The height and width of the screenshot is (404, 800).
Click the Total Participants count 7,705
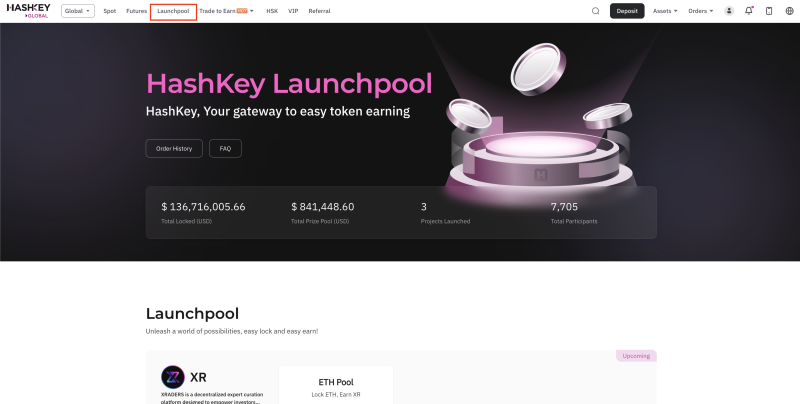tap(564, 207)
